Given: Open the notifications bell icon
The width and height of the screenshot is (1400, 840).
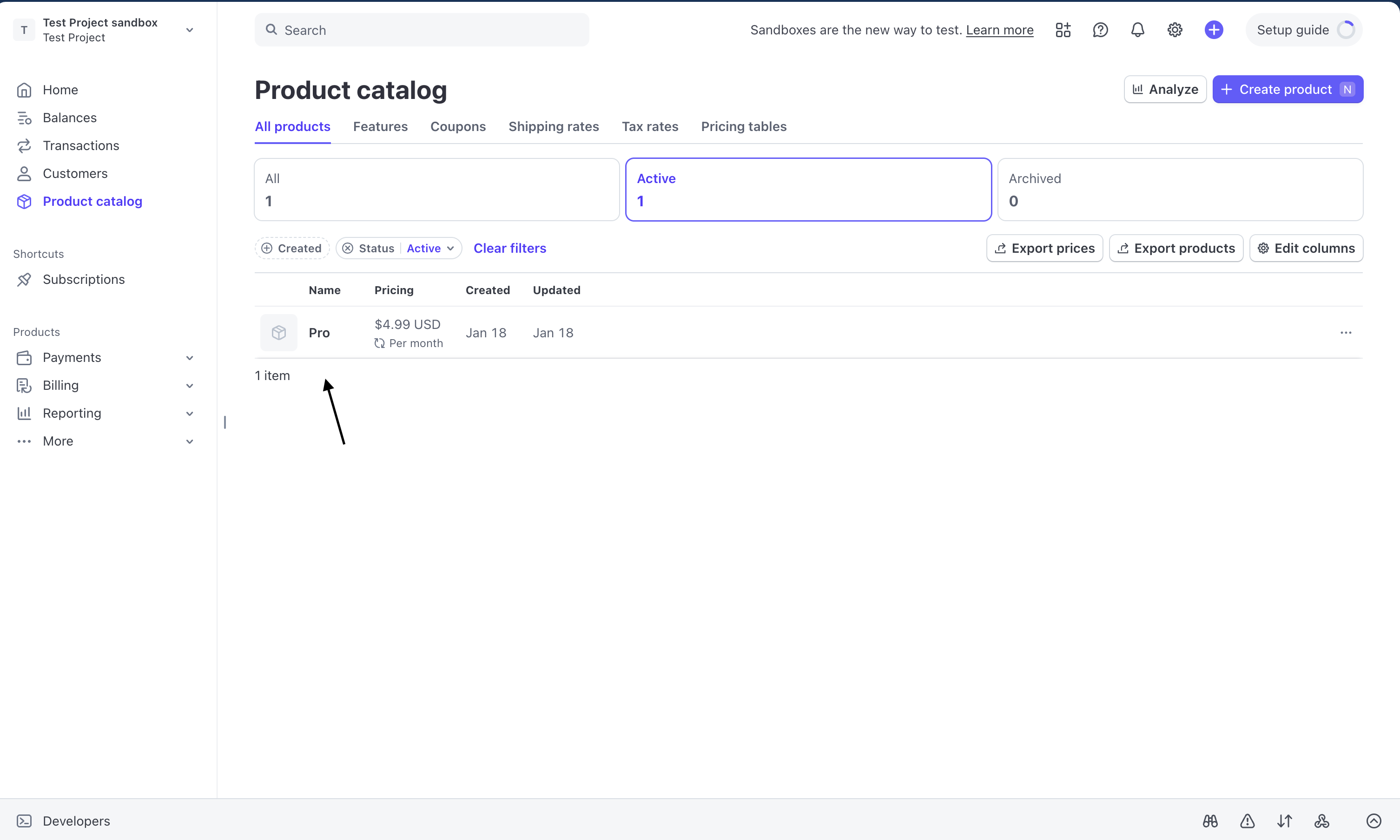Looking at the screenshot, I should pos(1137,30).
